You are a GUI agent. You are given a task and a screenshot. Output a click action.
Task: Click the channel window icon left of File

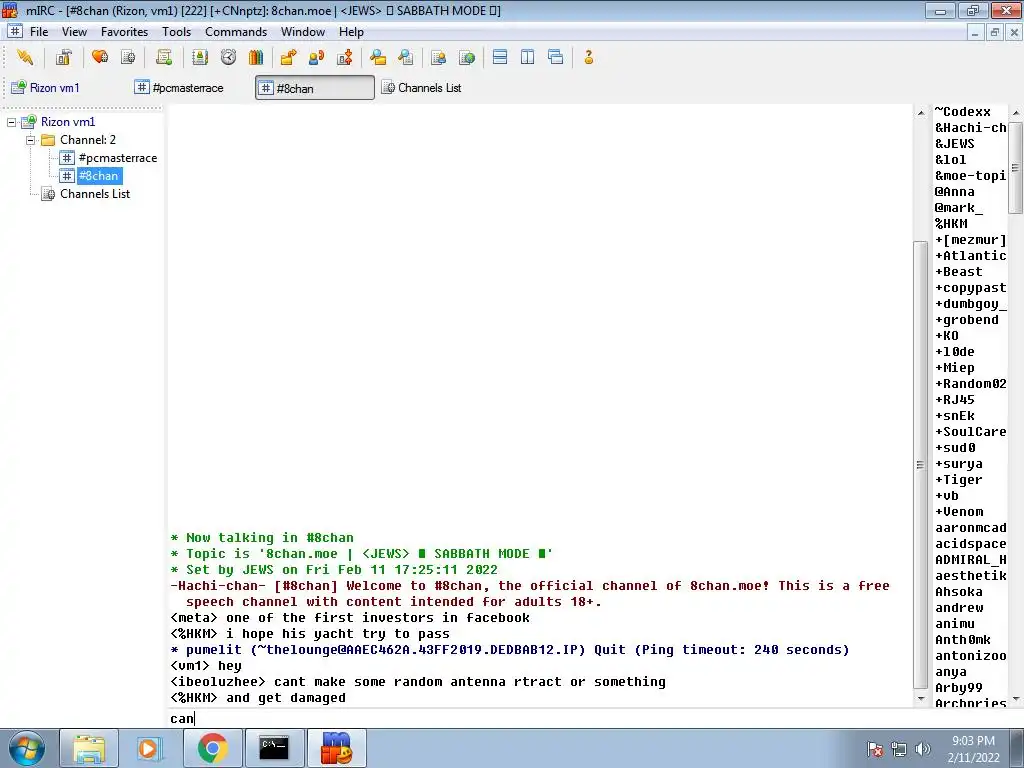15,31
